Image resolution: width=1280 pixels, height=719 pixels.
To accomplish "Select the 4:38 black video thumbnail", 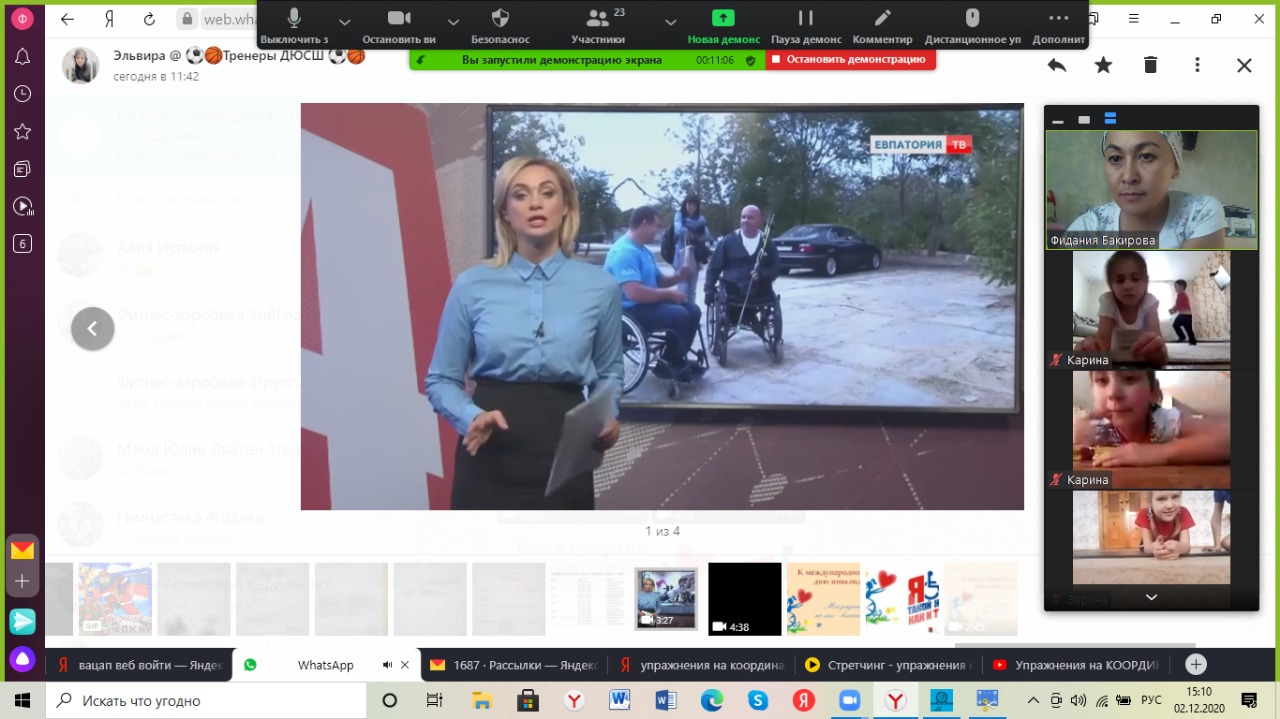I will 744,599.
